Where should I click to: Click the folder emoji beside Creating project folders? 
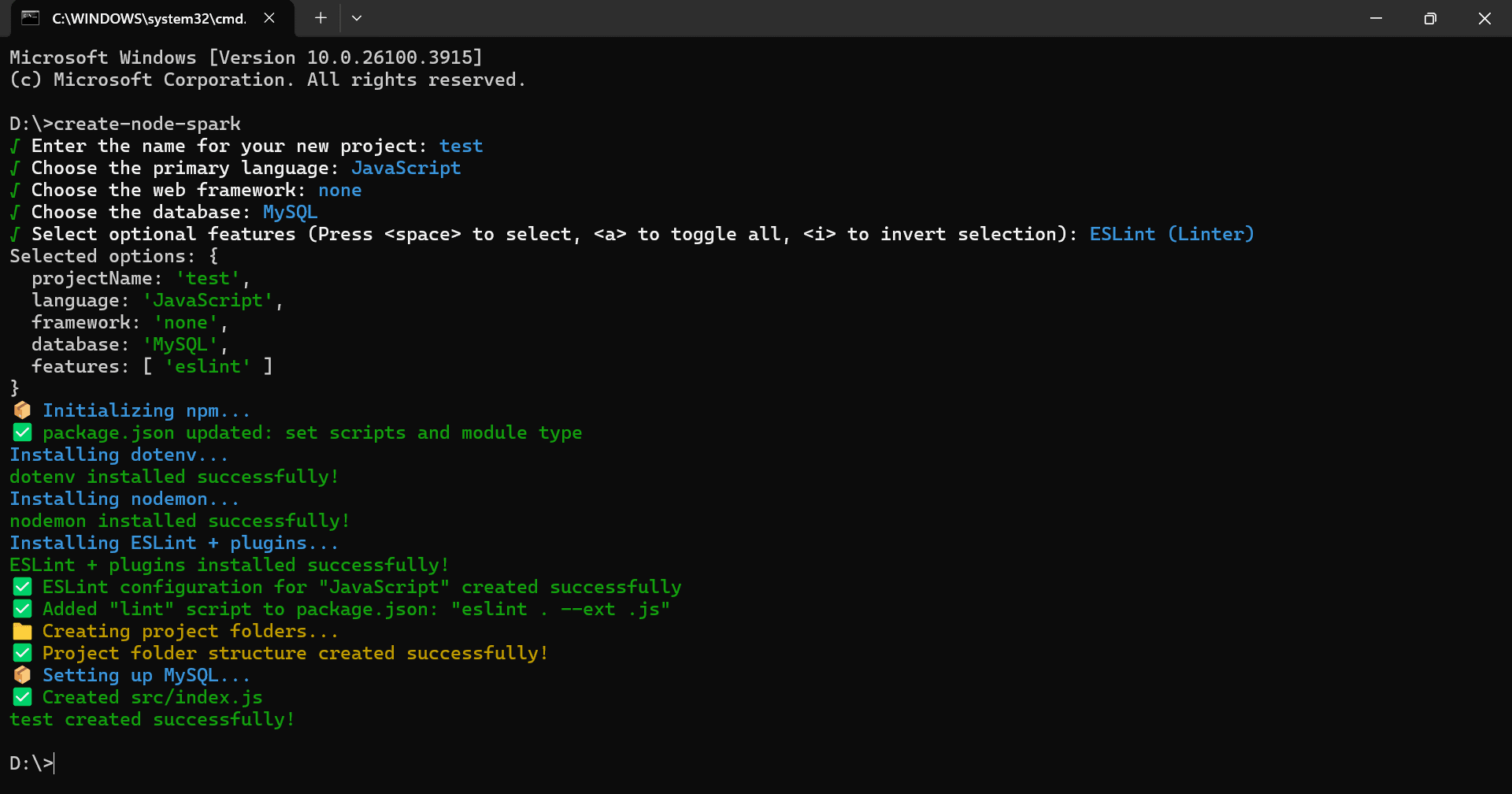(x=22, y=631)
